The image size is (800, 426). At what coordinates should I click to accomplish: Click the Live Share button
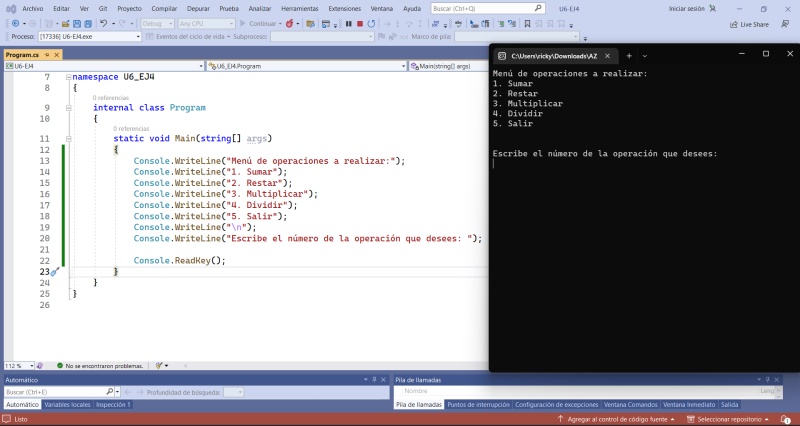[748, 23]
